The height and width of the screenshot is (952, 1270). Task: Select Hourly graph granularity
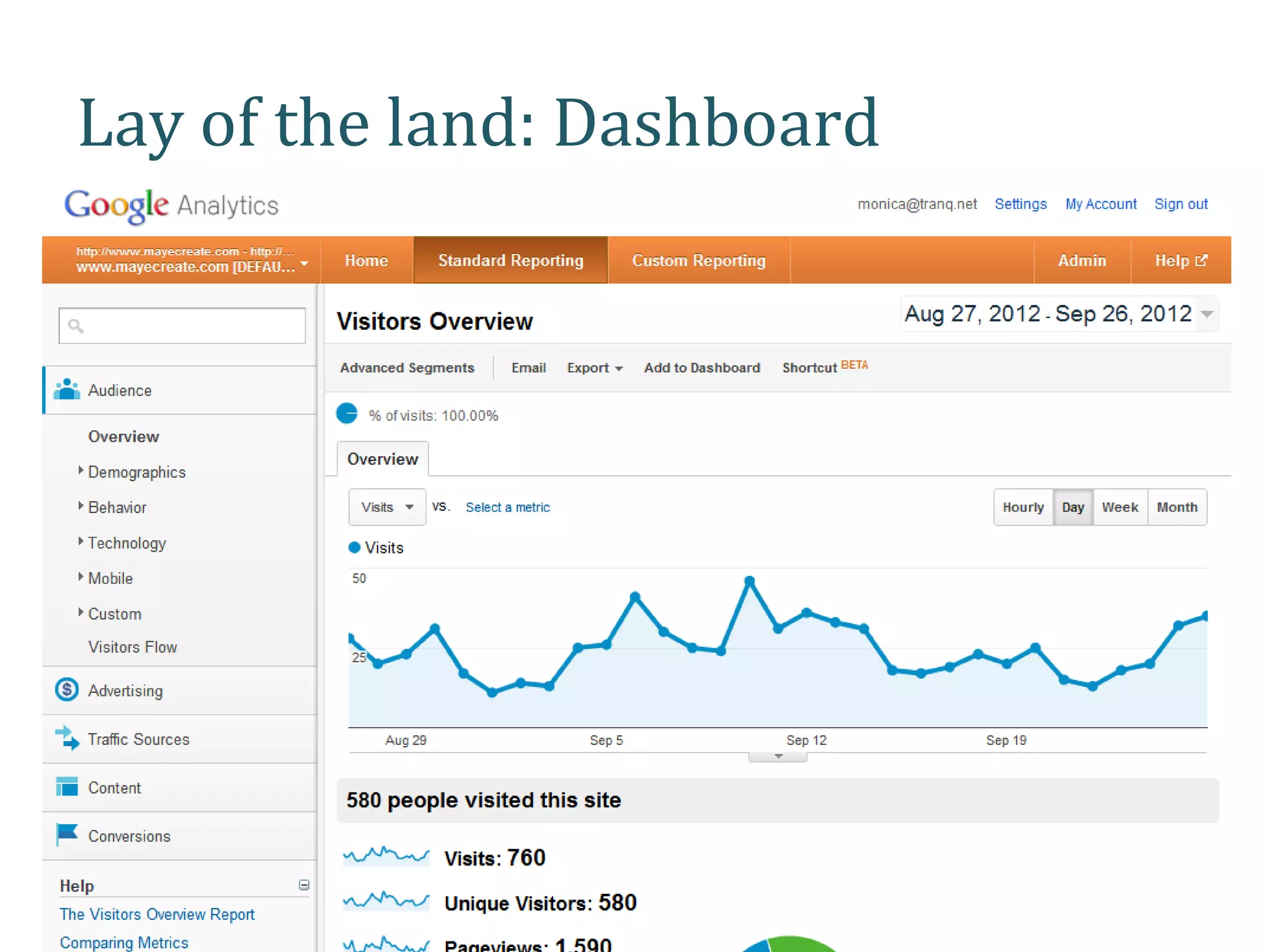pos(1023,507)
